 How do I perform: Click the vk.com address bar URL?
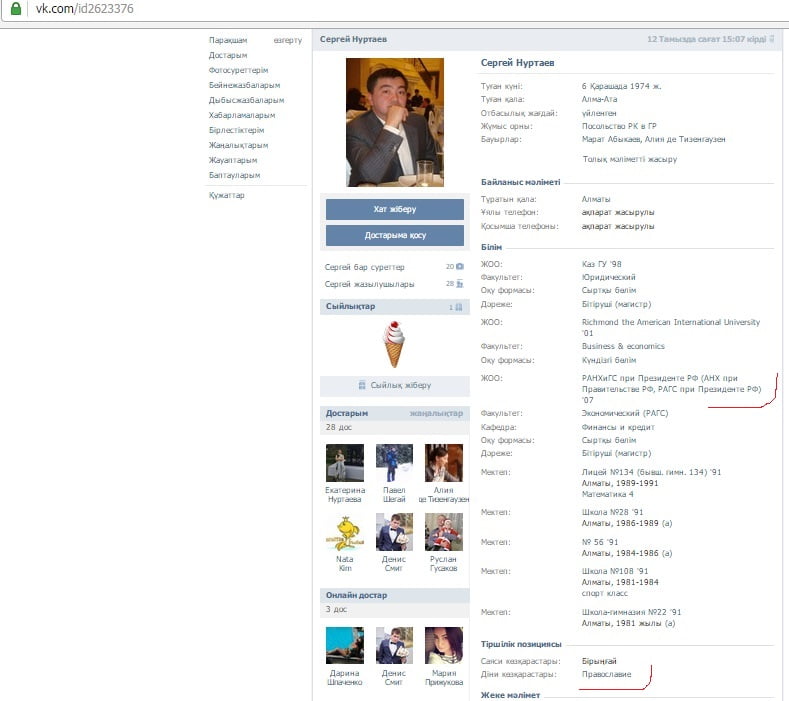pyautogui.click(x=85, y=9)
